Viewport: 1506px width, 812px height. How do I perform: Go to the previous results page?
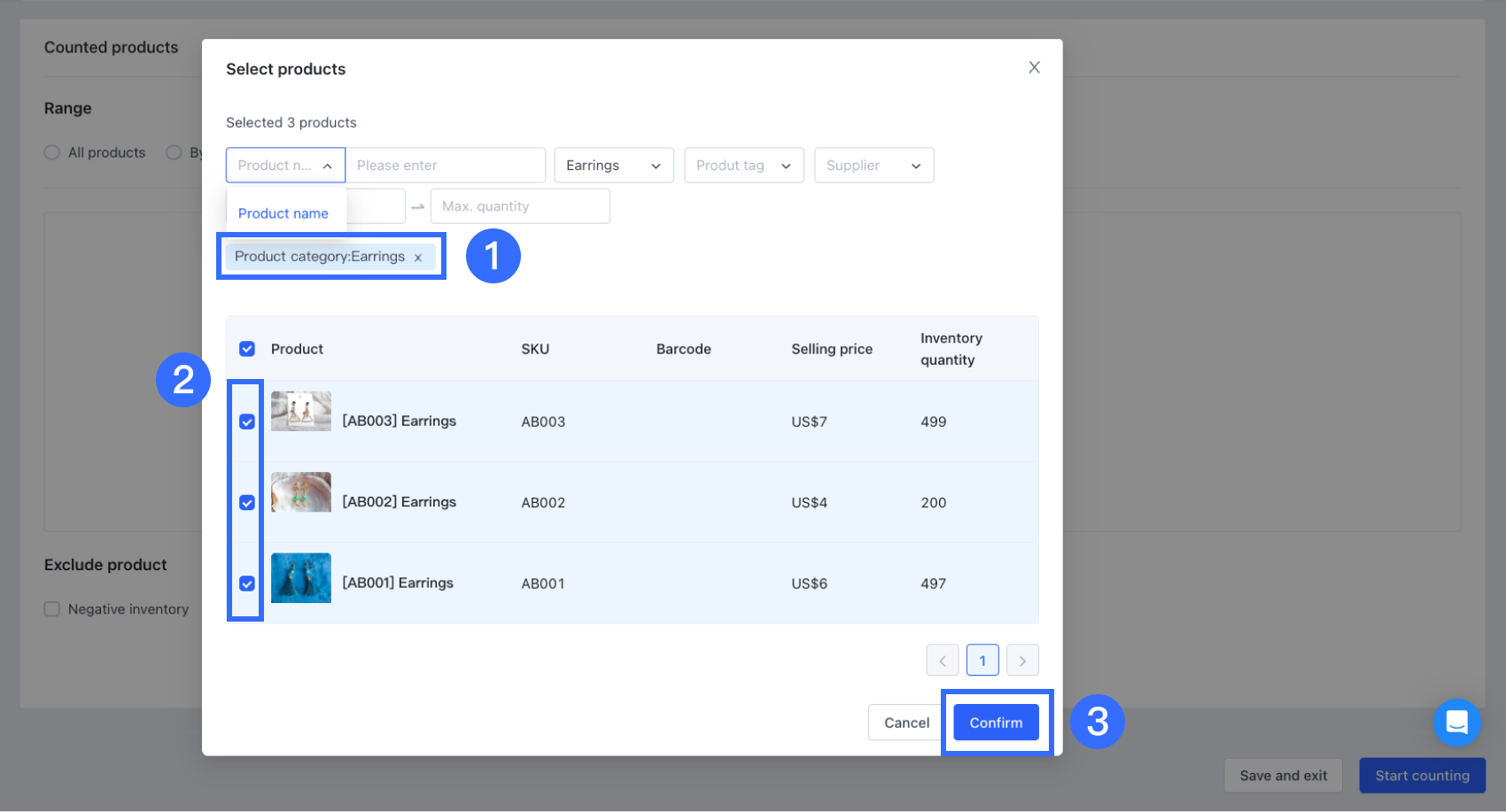[x=943, y=661]
